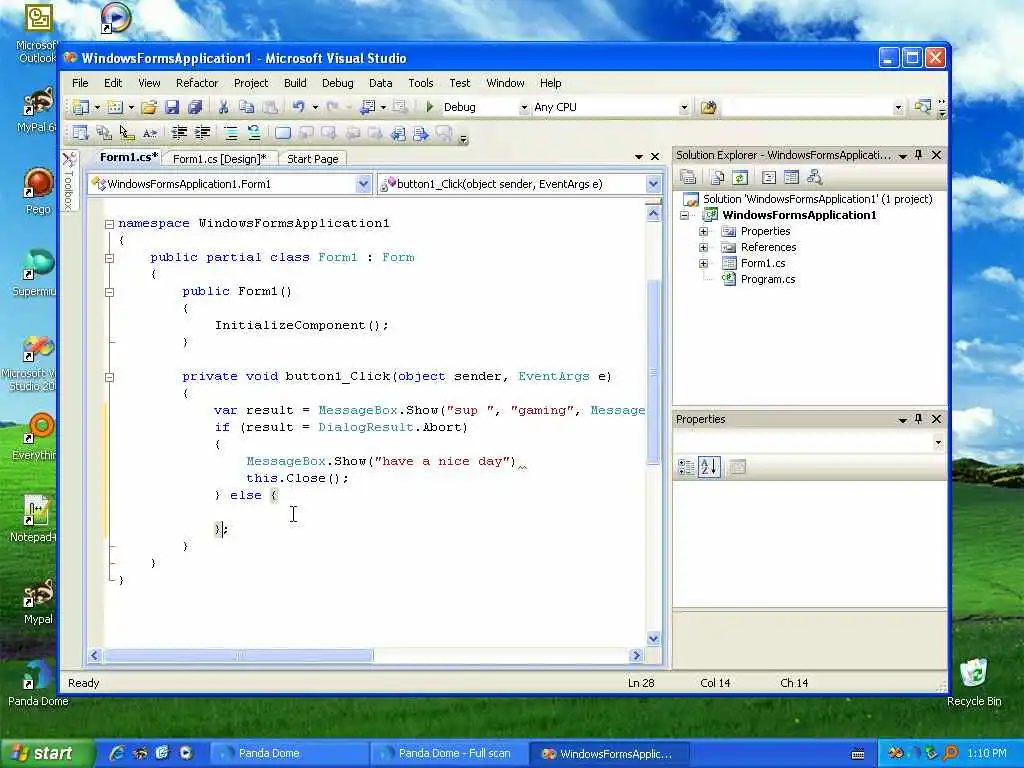
Task: Toggle Alphabetical sort in Properties panel
Action: pyautogui.click(x=709, y=467)
